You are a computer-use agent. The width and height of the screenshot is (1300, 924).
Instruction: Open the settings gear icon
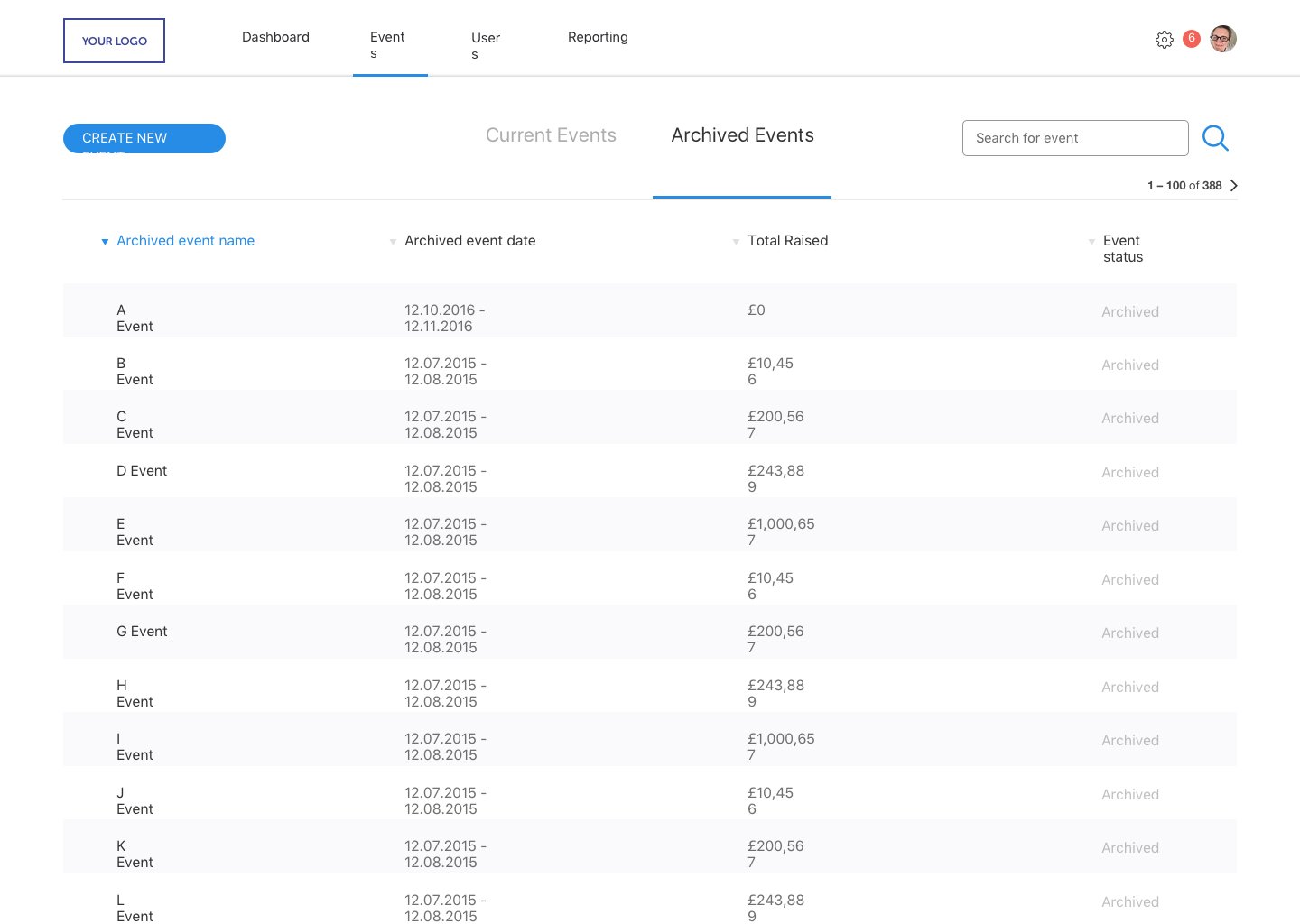1165,40
